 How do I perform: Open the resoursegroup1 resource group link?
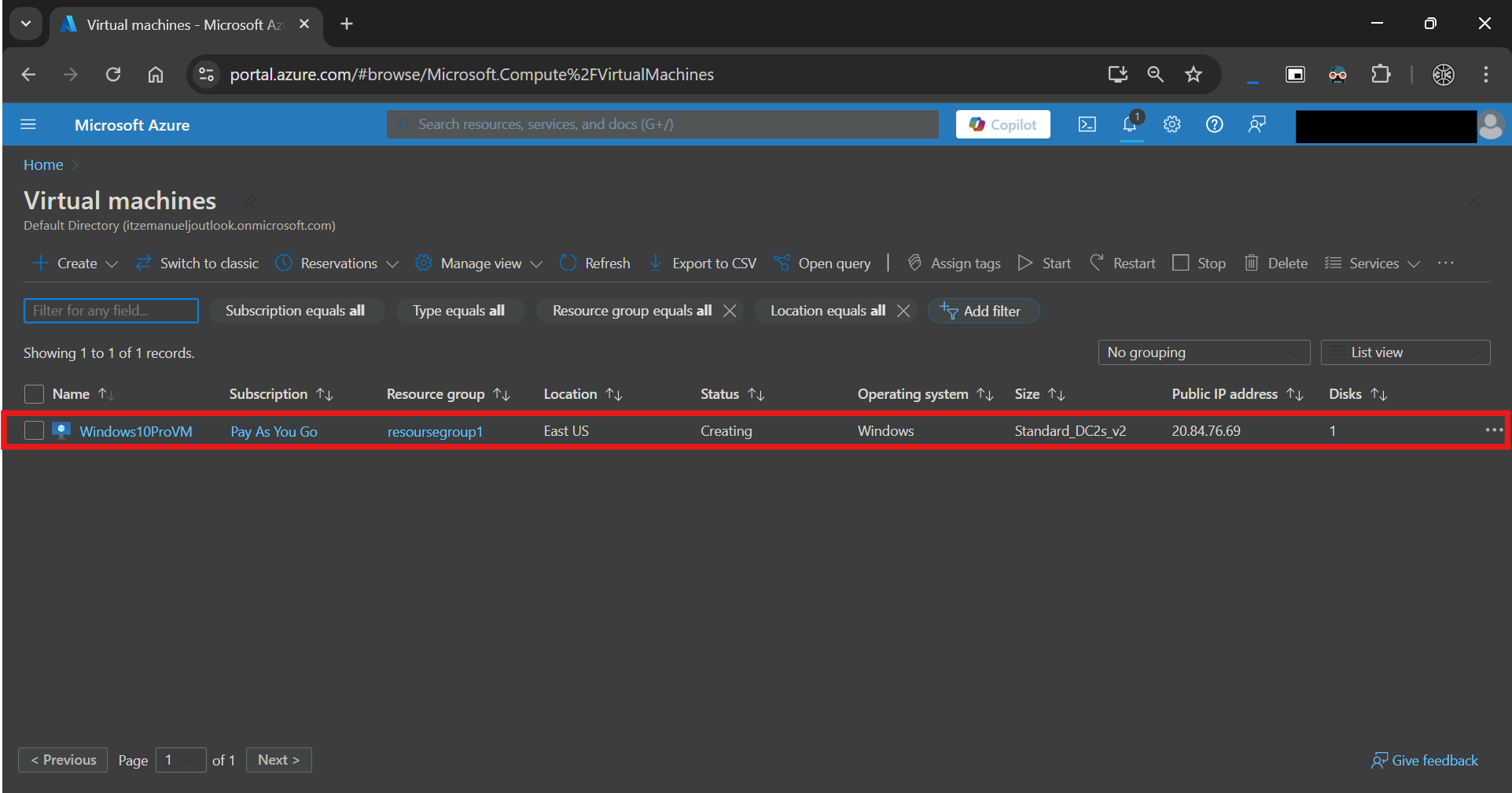[x=435, y=431]
